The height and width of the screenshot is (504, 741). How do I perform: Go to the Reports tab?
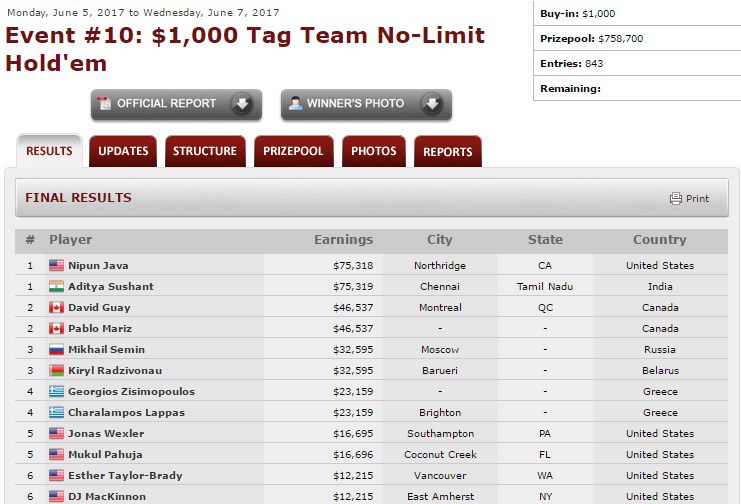coord(447,152)
